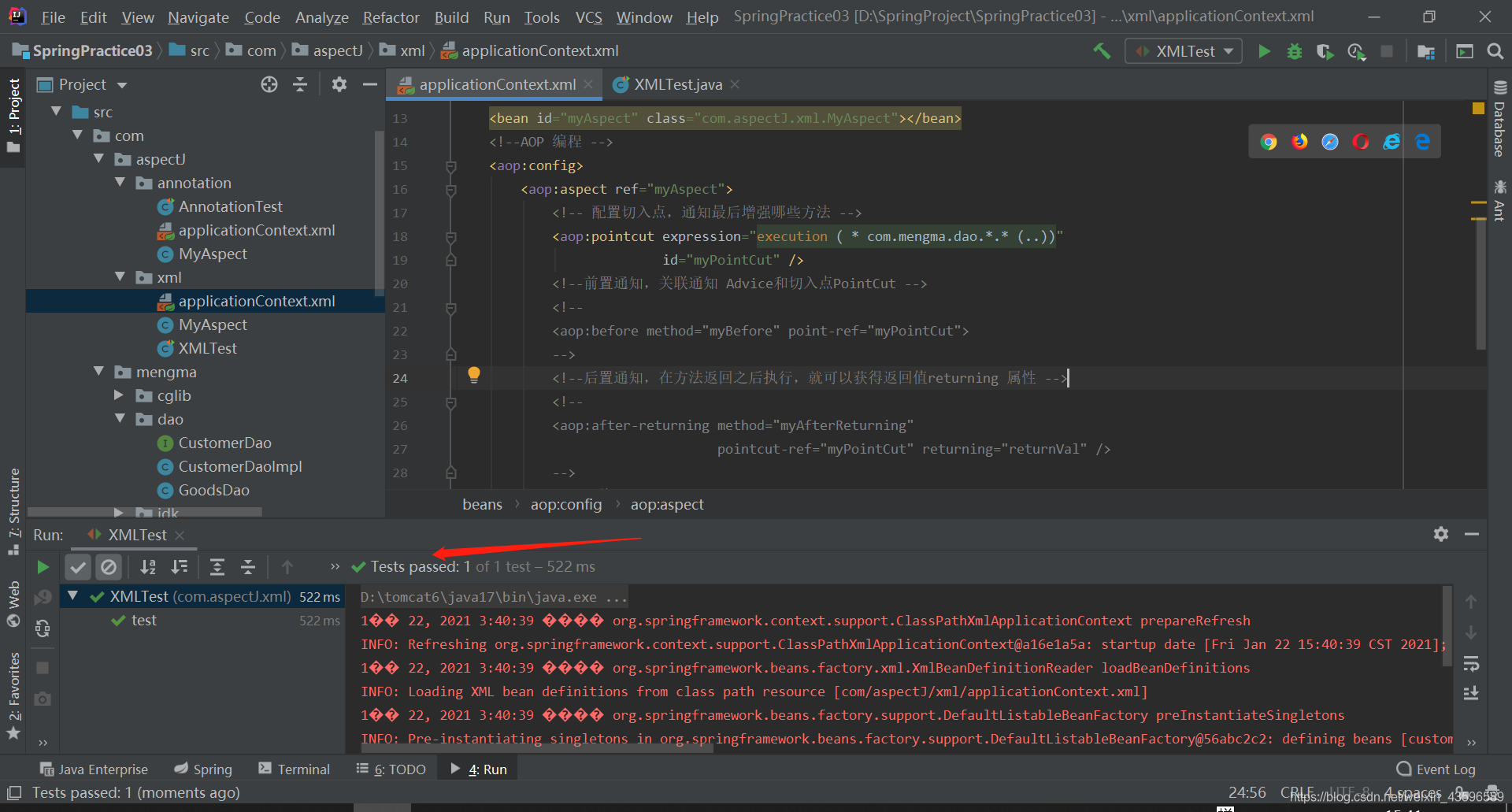Viewport: 1512px width, 812px height.
Task: Toggle the 2: Favorites tool window
Action: [x=13, y=696]
